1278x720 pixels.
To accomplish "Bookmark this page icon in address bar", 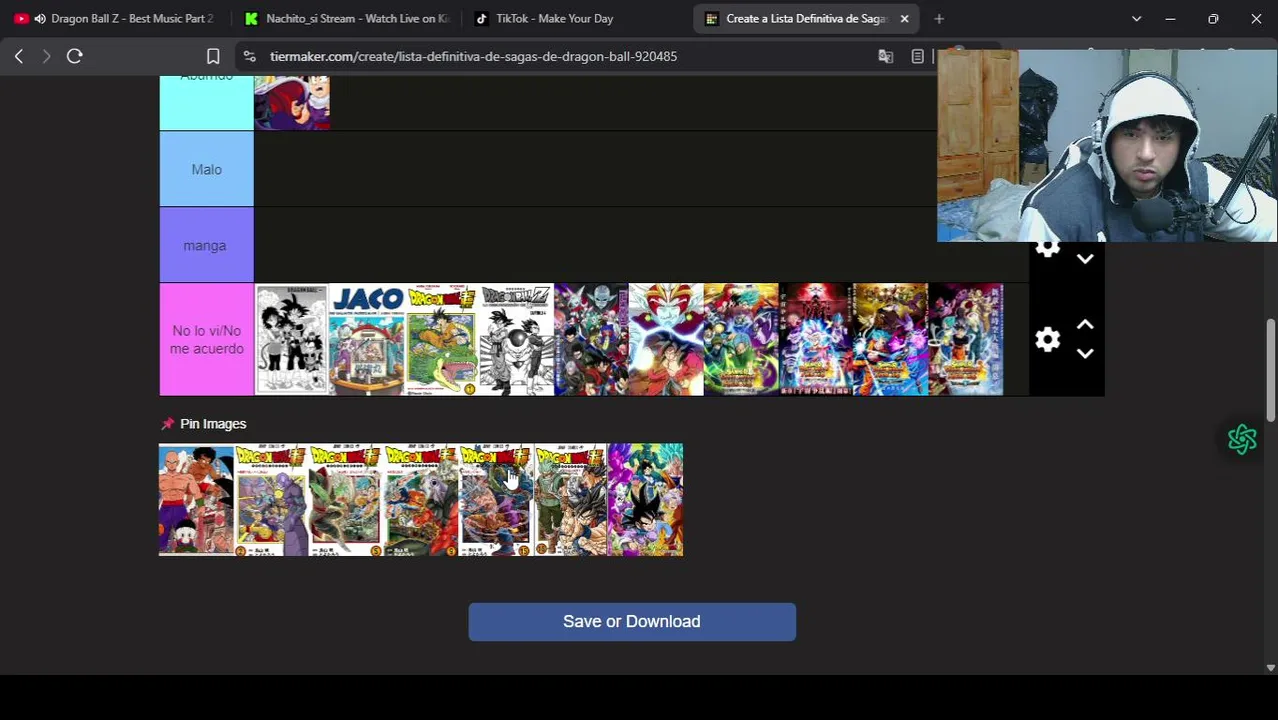I will (x=213, y=57).
